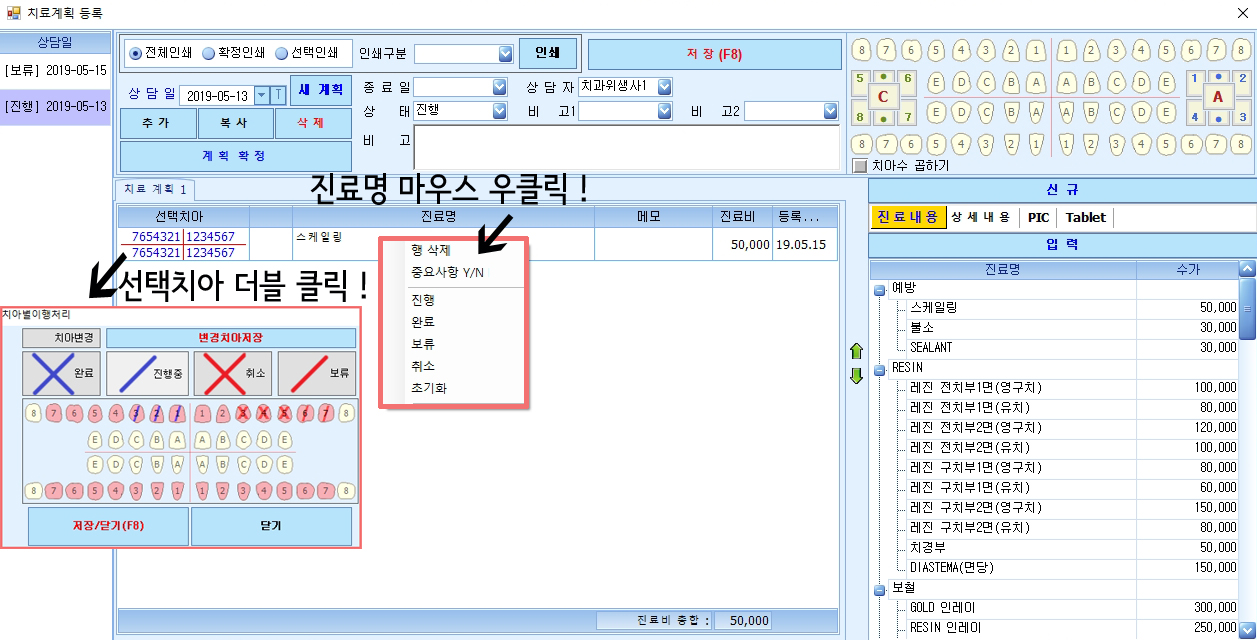Viewport: 1257px width, 640px height.
Task: Click the T today button beside the date
Action: tap(278, 95)
